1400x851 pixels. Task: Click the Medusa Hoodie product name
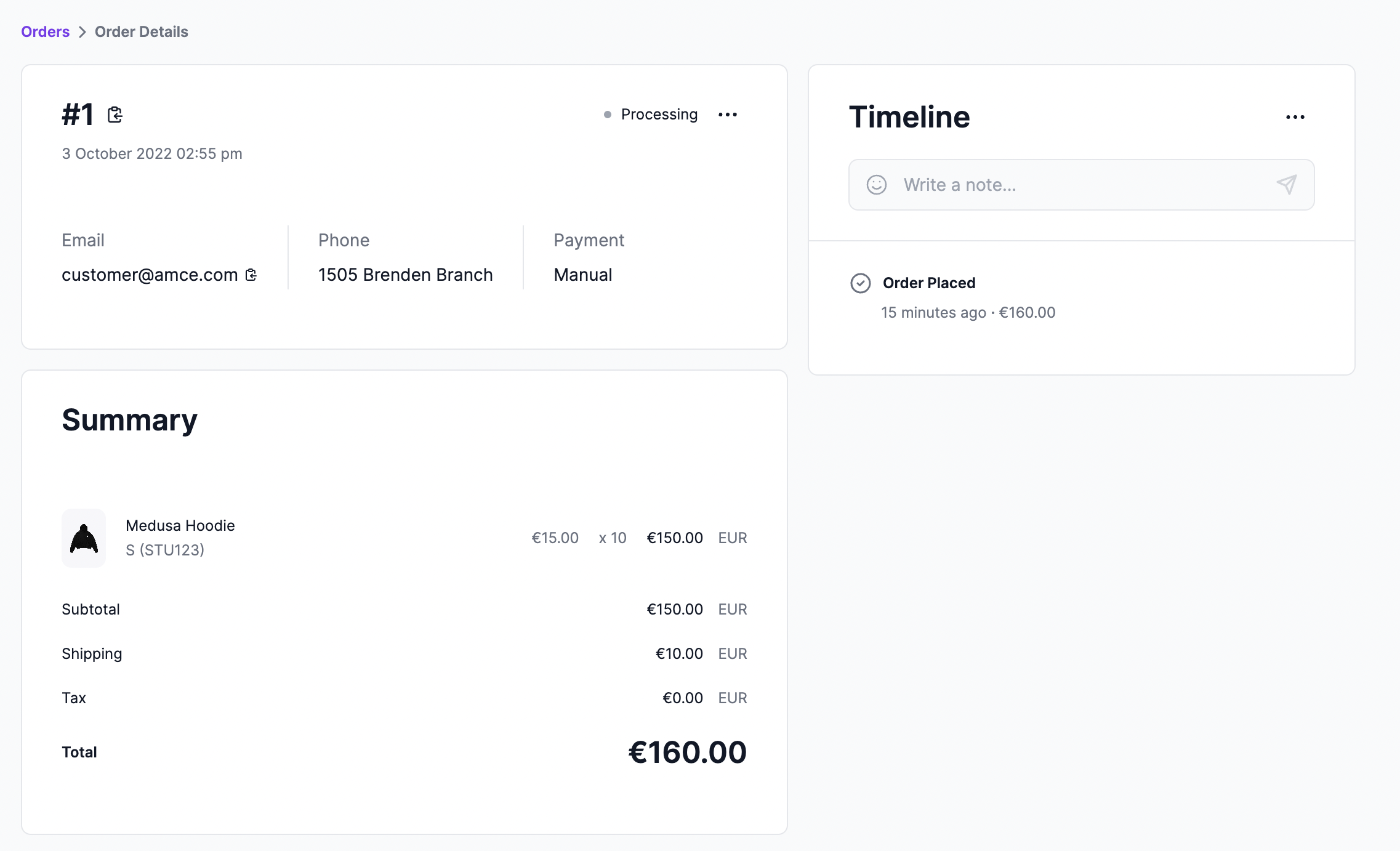tap(180, 525)
